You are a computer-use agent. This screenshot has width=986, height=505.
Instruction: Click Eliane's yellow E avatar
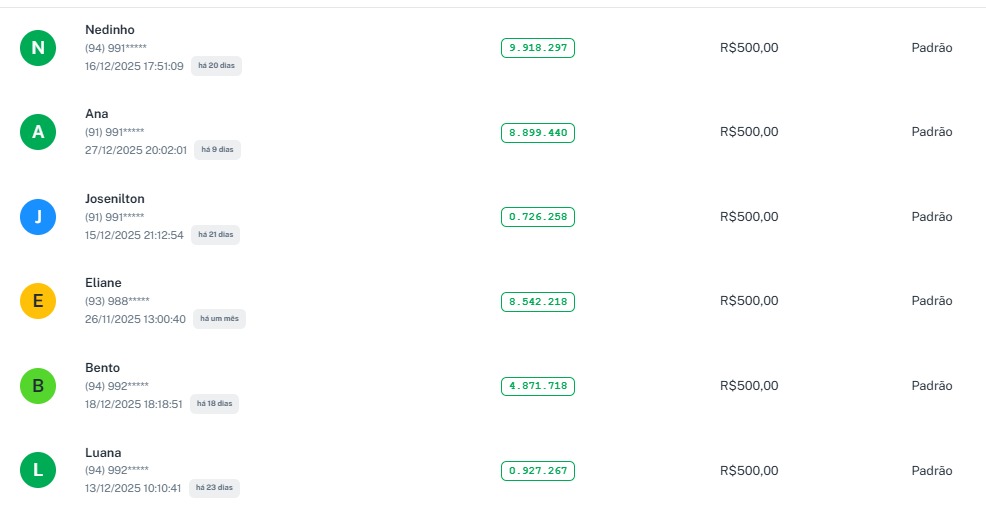coord(38,301)
